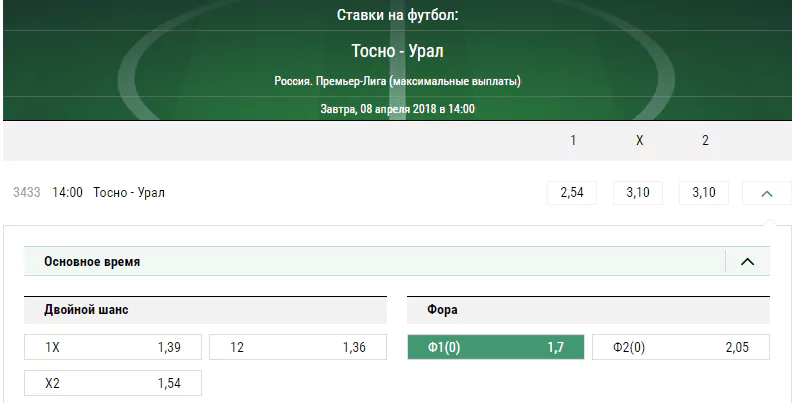Collapse Основное время section with black arrow
This screenshot has height=403, width=795.
(747, 262)
